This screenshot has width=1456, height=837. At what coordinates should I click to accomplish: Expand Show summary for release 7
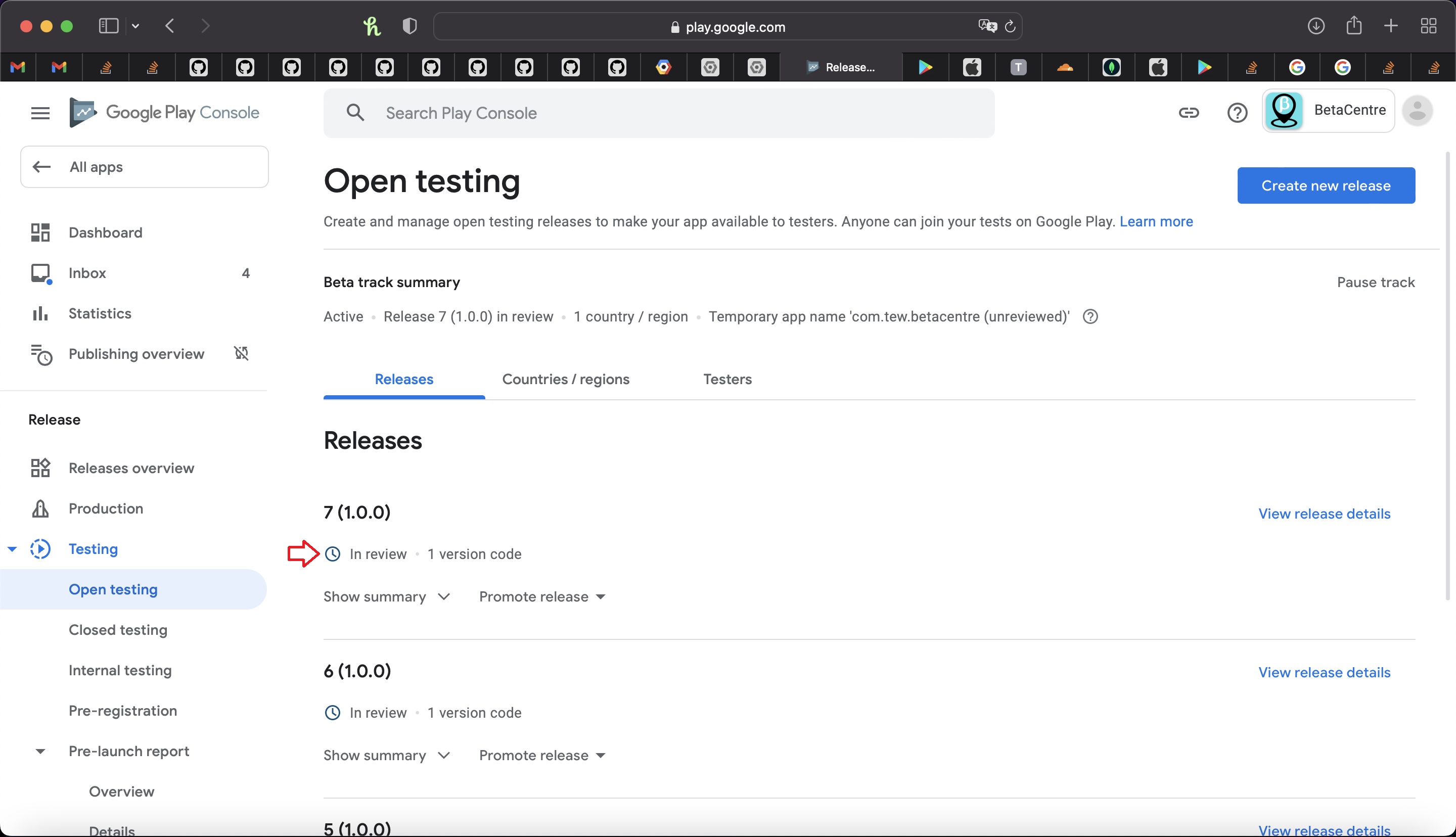coord(385,596)
